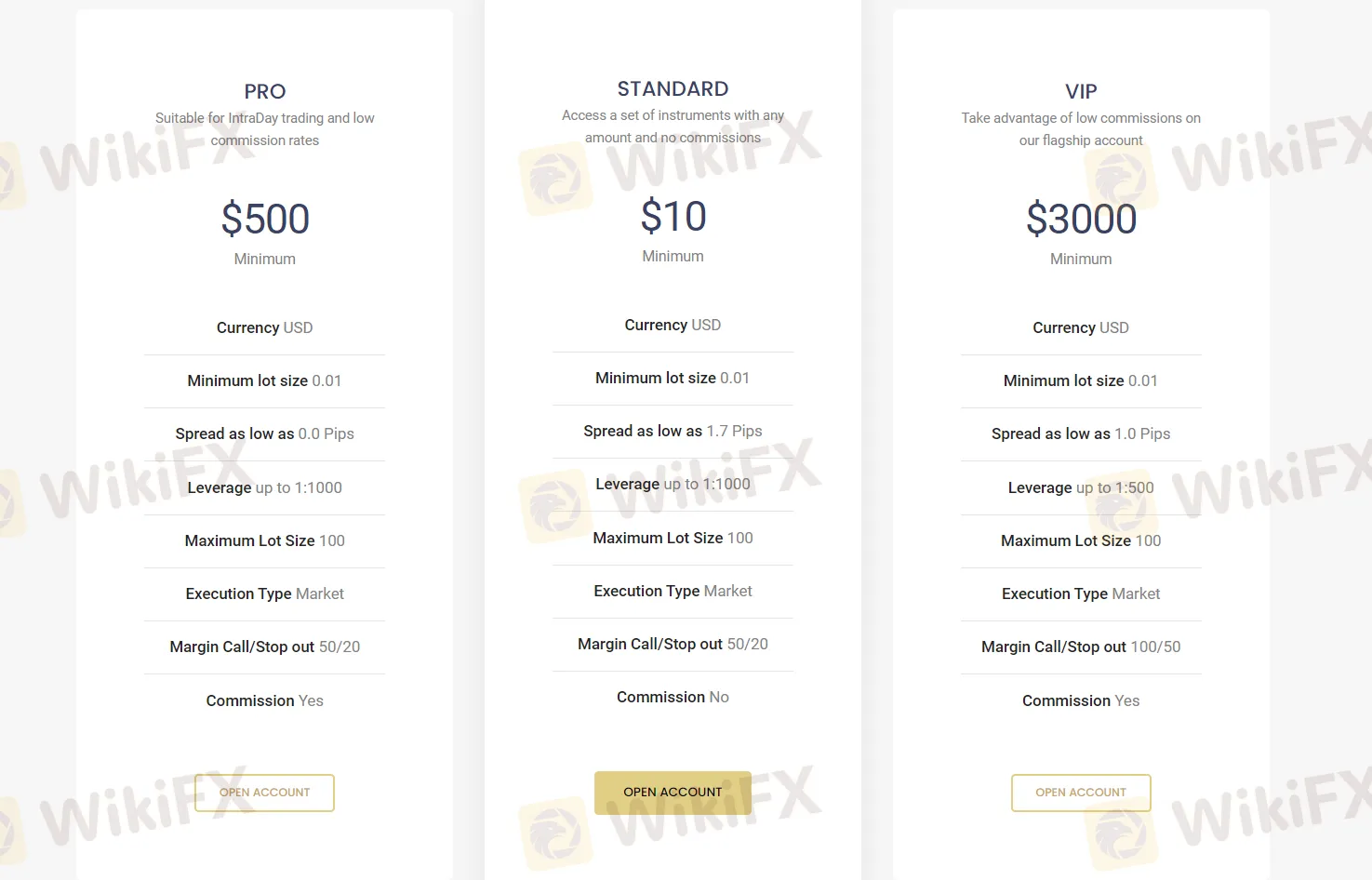The width and height of the screenshot is (1372, 880).
Task: Click PRO description about IntraDay trading
Action: (x=265, y=129)
